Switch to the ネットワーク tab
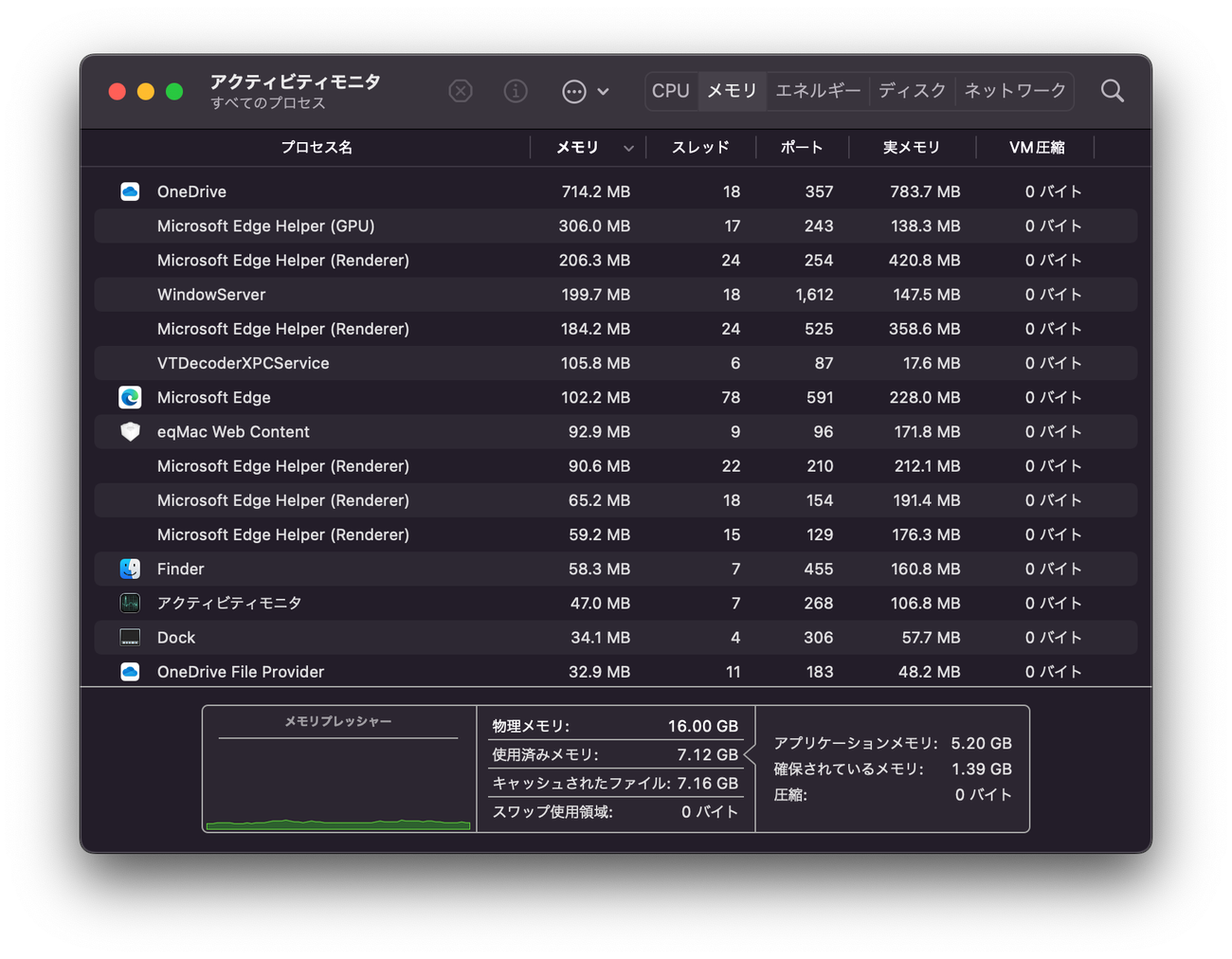The width and height of the screenshot is (1232, 959). tap(1014, 91)
